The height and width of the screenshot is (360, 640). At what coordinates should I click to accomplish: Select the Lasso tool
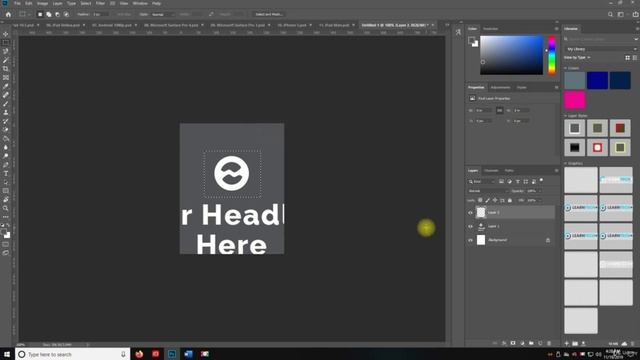click(x=6, y=51)
